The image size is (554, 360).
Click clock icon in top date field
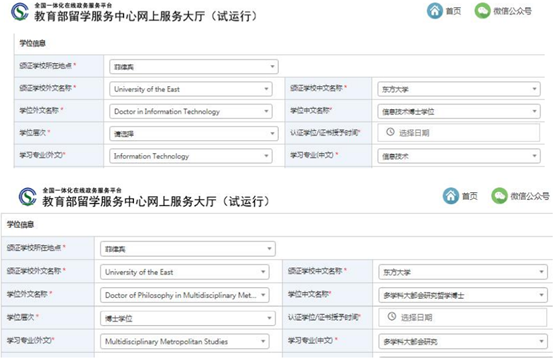point(390,132)
